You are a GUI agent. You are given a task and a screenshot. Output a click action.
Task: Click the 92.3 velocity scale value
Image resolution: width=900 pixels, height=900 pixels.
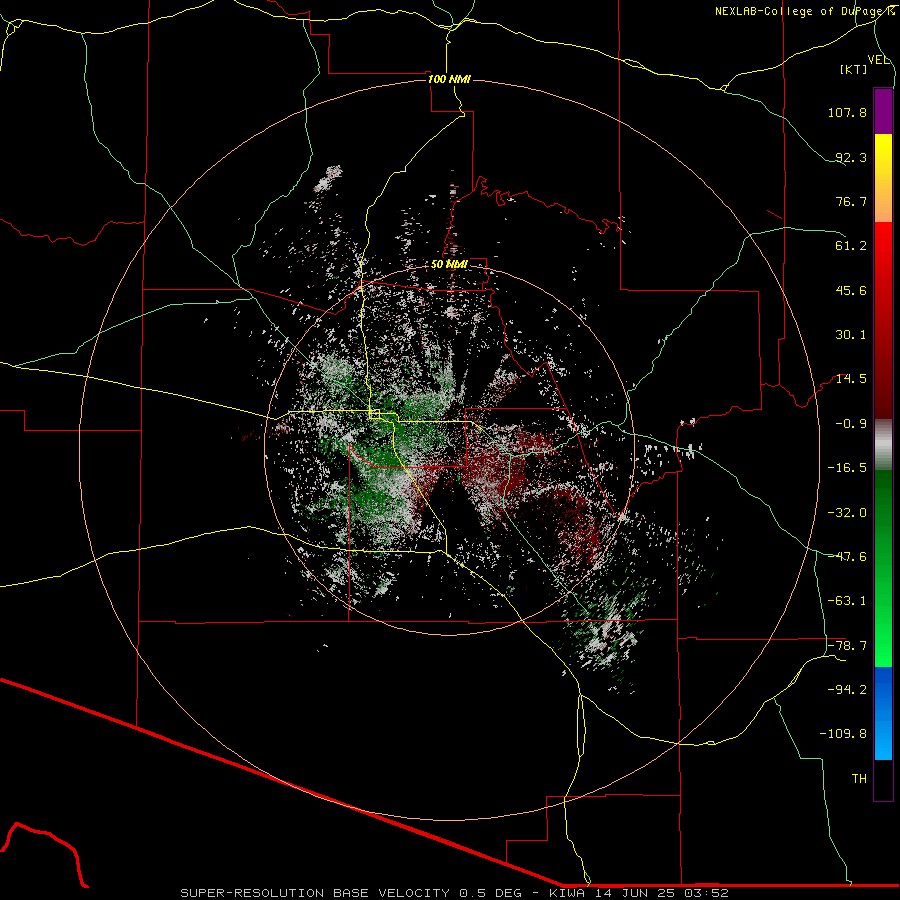(x=851, y=157)
